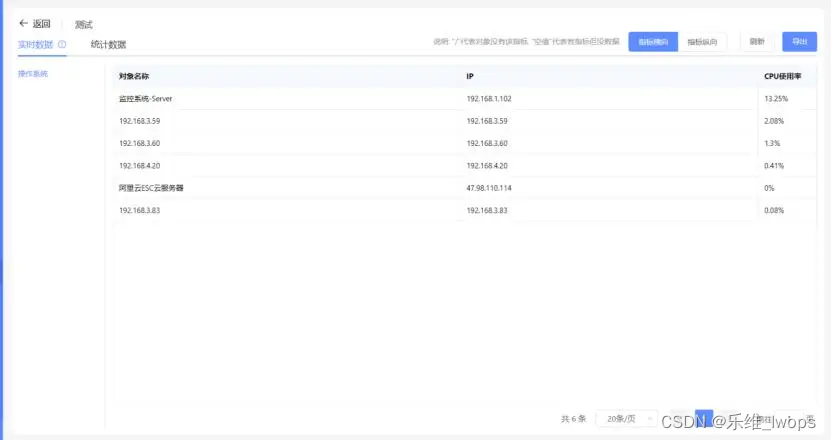Click the back arrow next to 返回

23,23
